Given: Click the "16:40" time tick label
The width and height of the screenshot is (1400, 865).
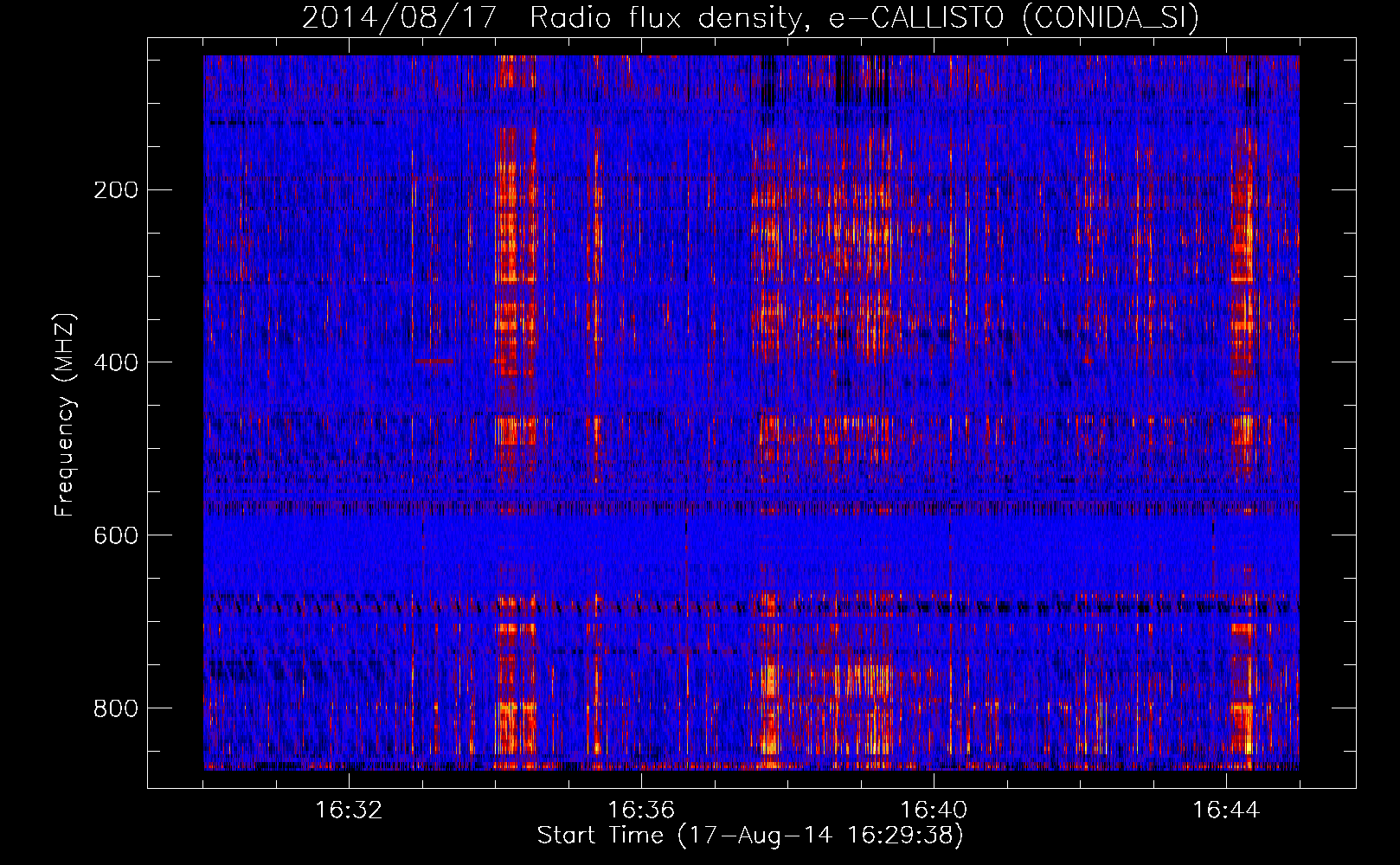Looking at the screenshot, I should tap(934, 811).
